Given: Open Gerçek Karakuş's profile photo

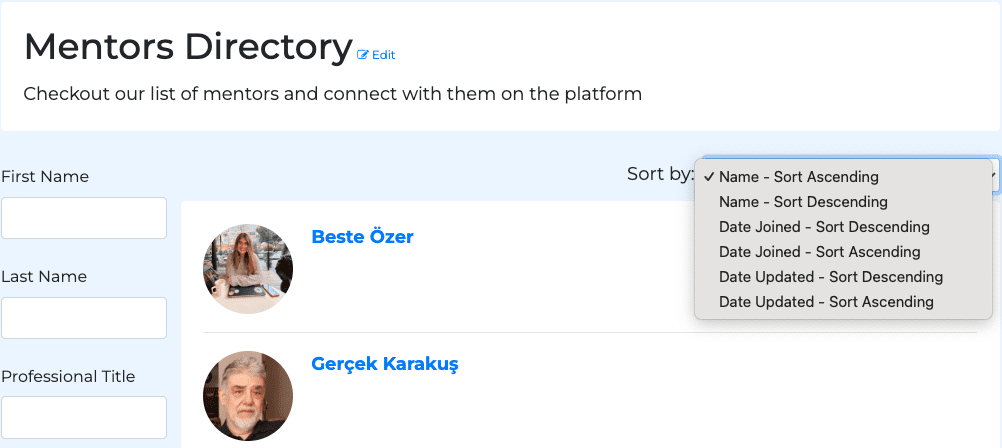Looking at the screenshot, I should 248,396.
